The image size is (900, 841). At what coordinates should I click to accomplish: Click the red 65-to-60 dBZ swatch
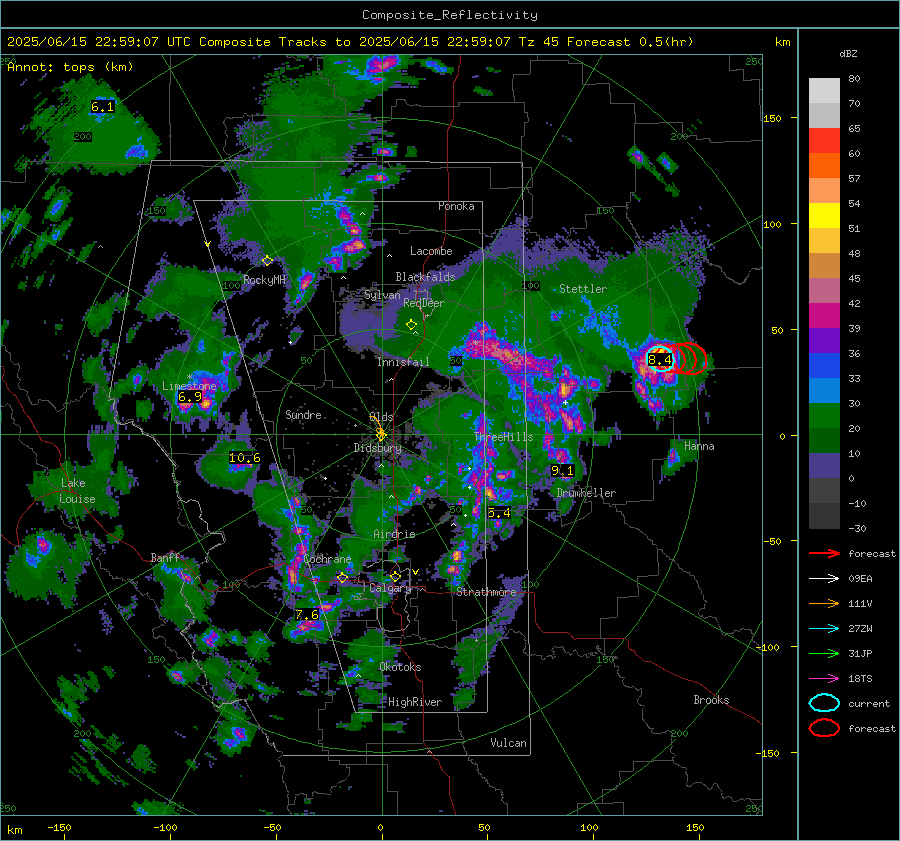tap(824, 141)
